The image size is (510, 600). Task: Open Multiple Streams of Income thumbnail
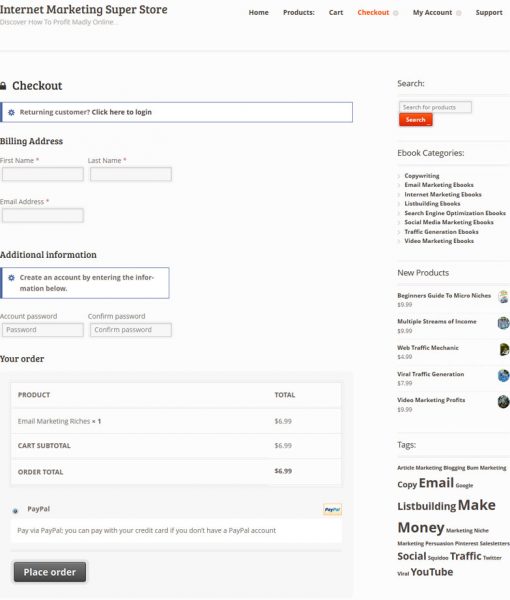pos(503,323)
